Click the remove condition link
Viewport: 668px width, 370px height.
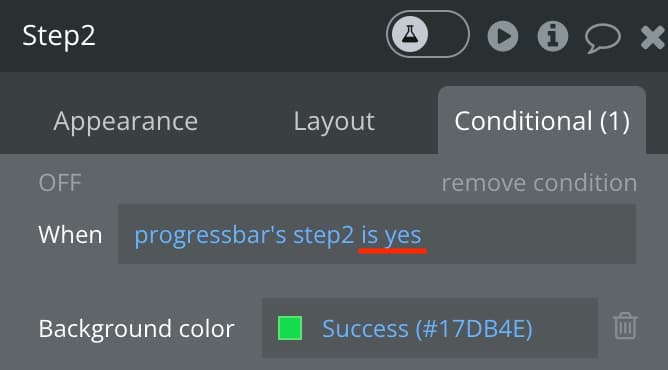click(x=539, y=183)
